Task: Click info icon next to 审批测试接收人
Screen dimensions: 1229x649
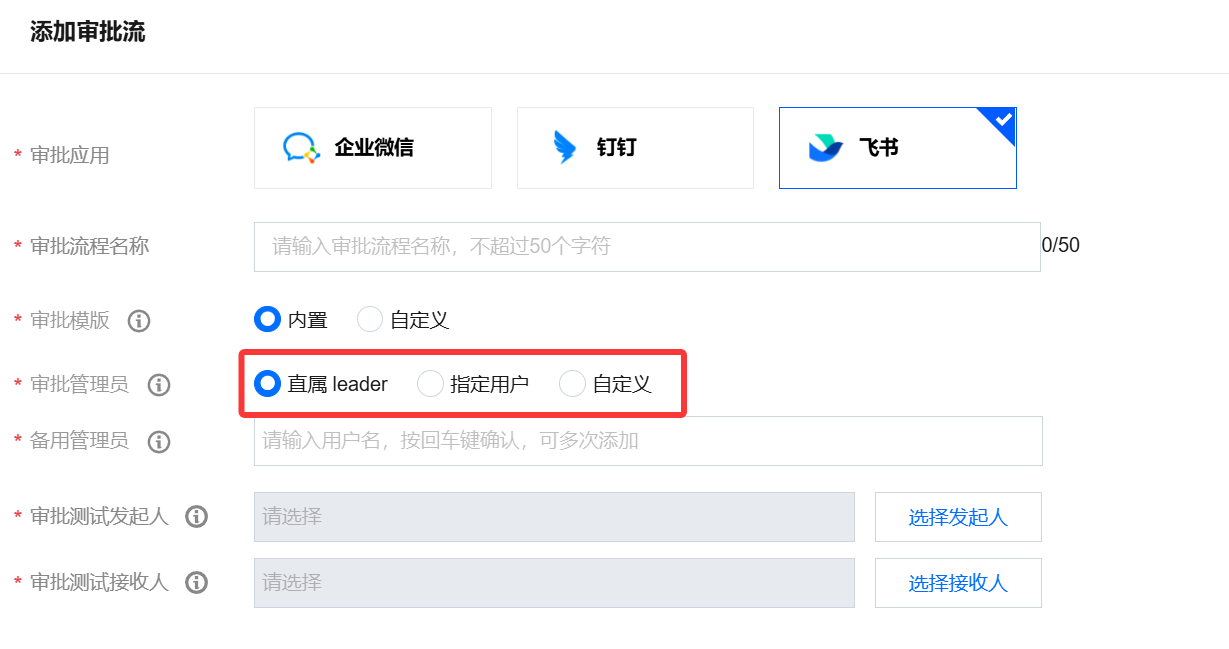Action: pyautogui.click(x=197, y=583)
